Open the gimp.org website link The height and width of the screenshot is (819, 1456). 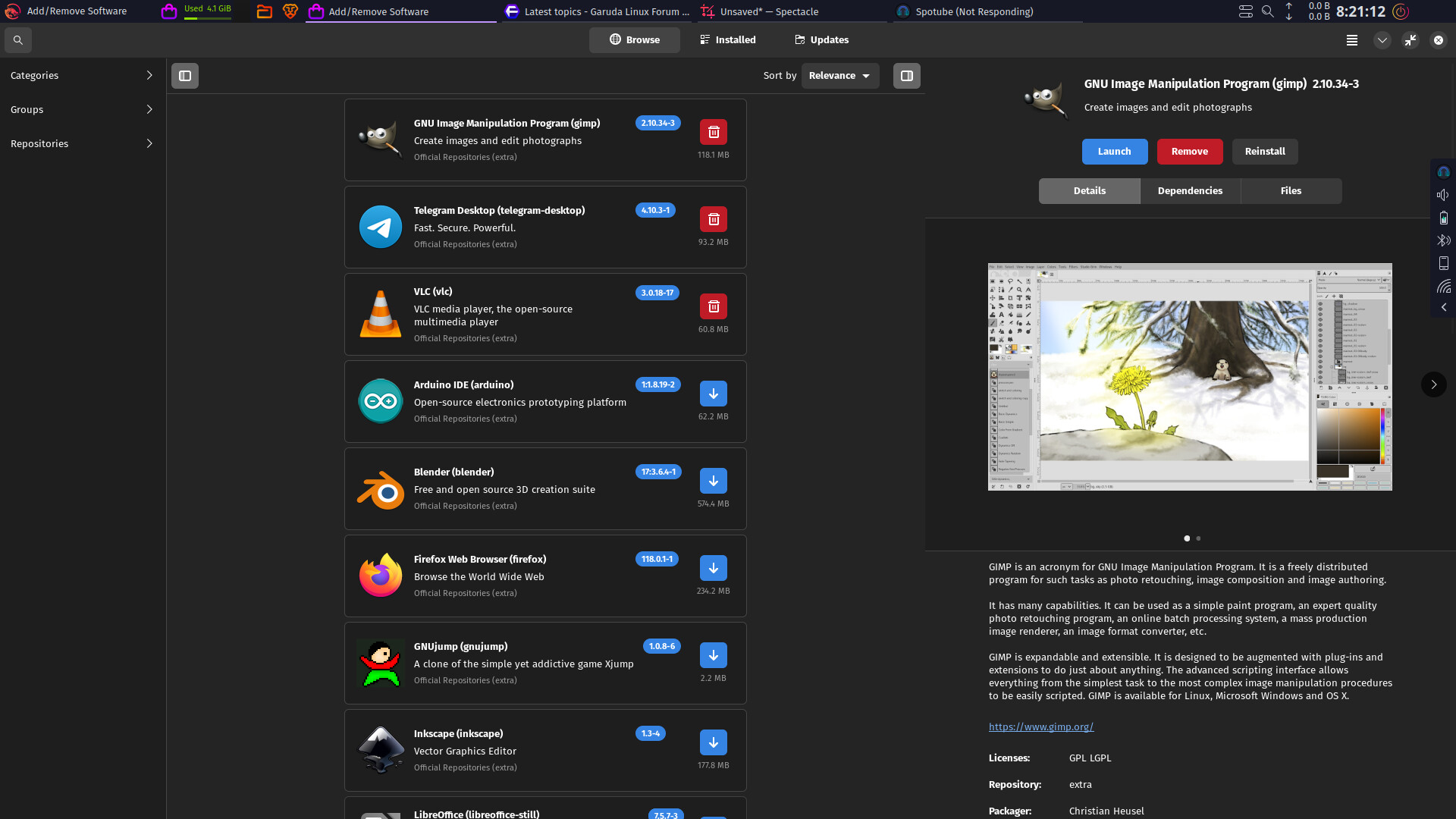(x=1040, y=726)
